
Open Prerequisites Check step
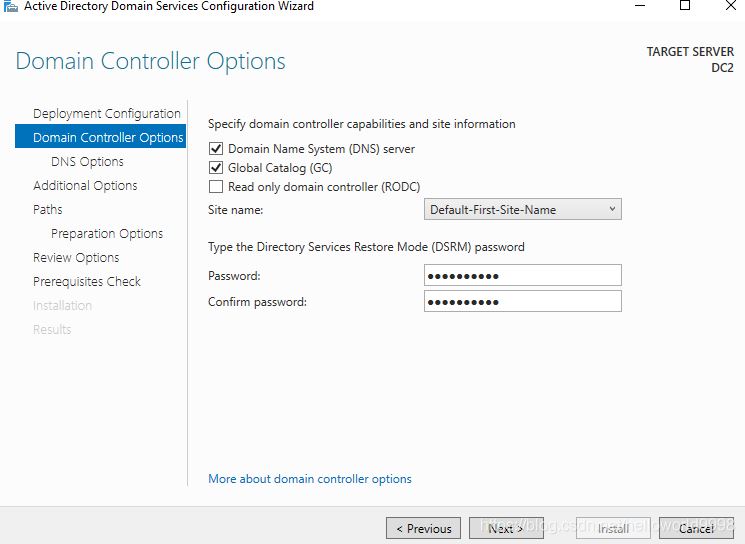click(x=87, y=281)
